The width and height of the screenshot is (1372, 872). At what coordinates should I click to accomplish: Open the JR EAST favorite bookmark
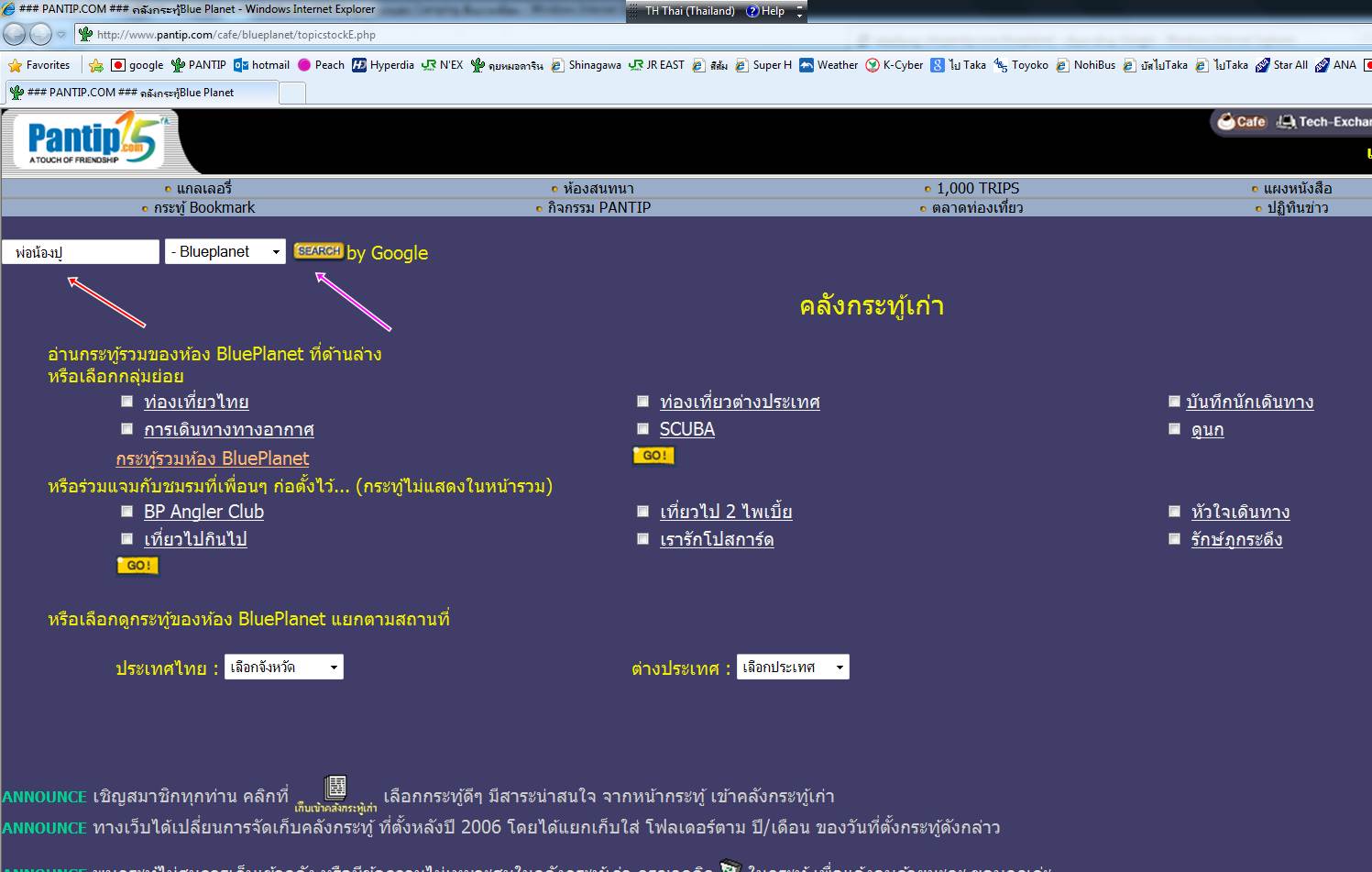pyautogui.click(x=656, y=65)
